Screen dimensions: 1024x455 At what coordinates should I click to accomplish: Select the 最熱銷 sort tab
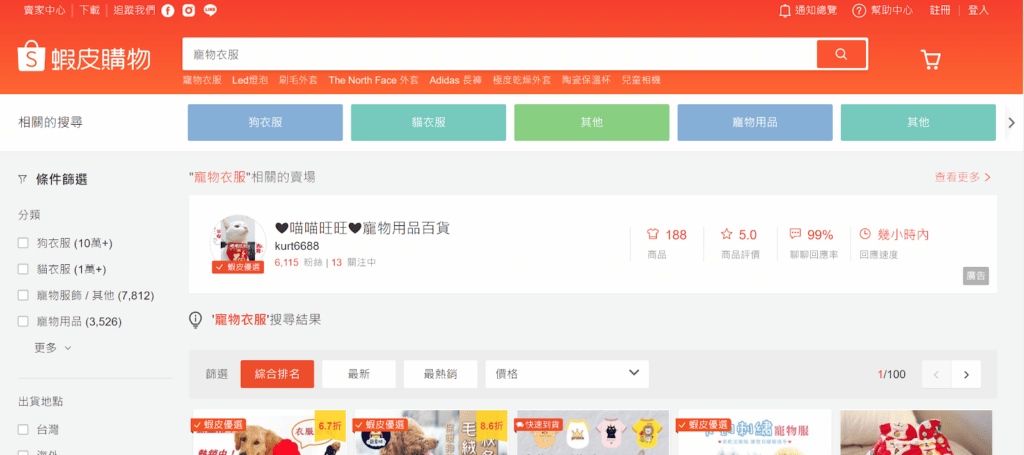pos(440,374)
